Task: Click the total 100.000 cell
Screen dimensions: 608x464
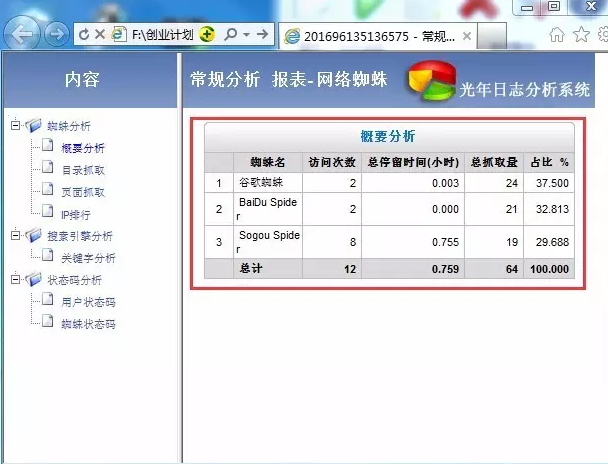Action: tap(549, 269)
